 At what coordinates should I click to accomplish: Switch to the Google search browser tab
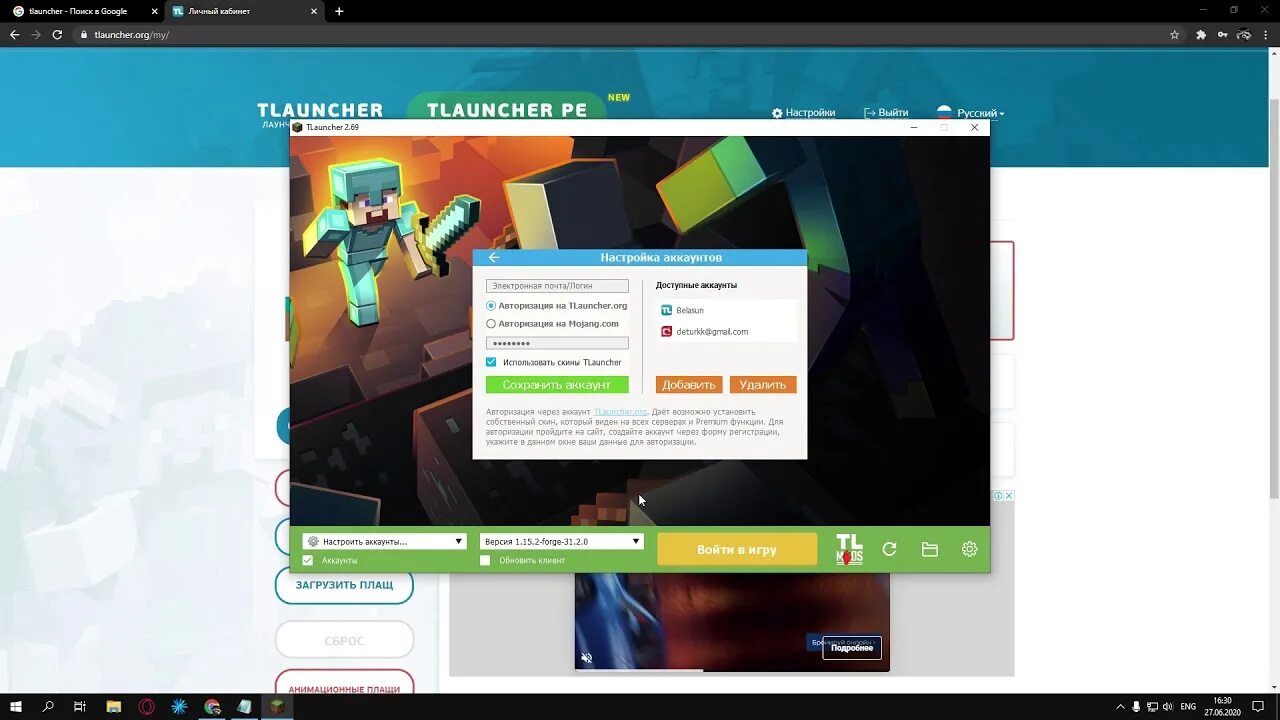click(84, 11)
